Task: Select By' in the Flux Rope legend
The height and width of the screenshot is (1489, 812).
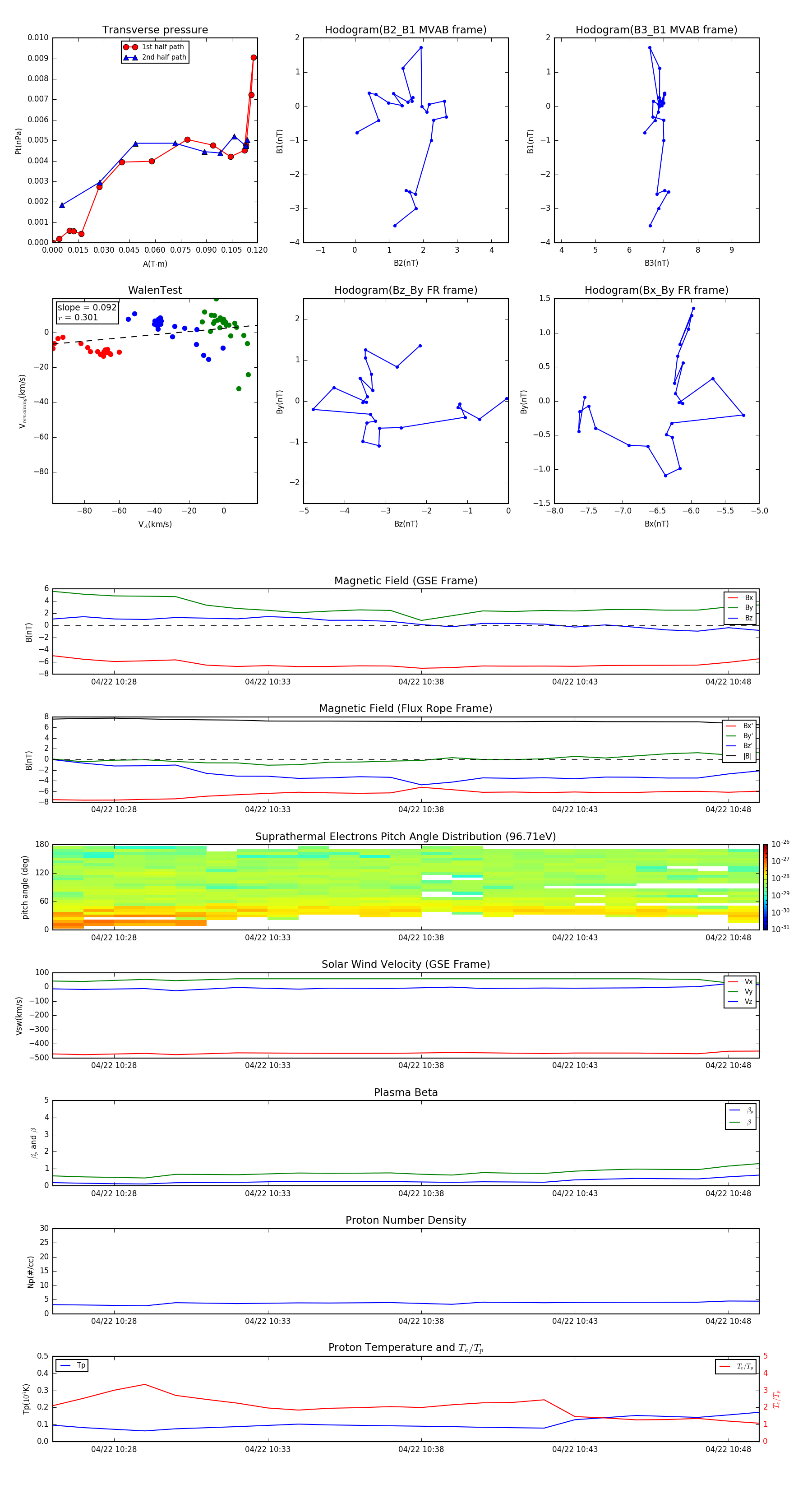Action: coord(740,736)
